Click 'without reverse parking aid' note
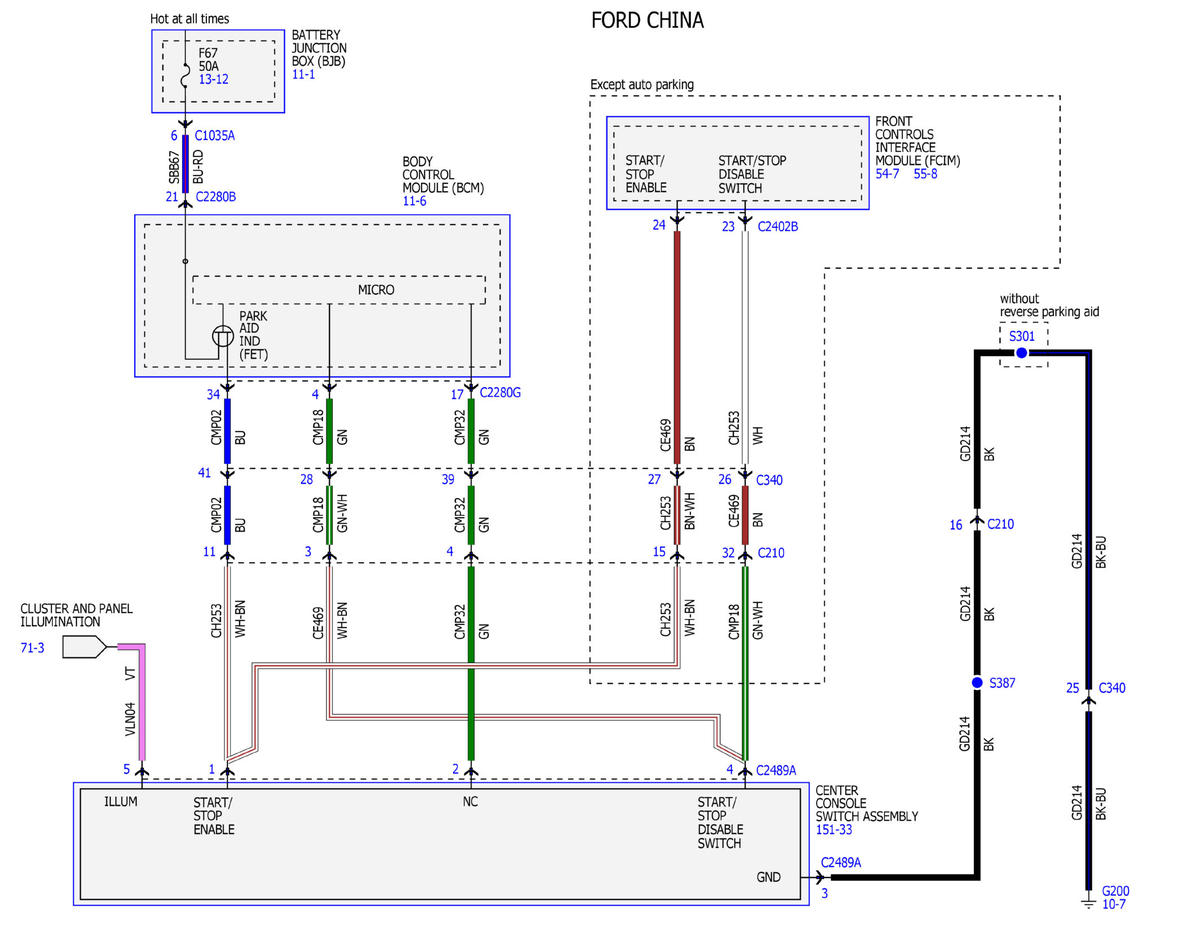This screenshot has width=1200, height=927. pyautogui.click(x=1049, y=306)
